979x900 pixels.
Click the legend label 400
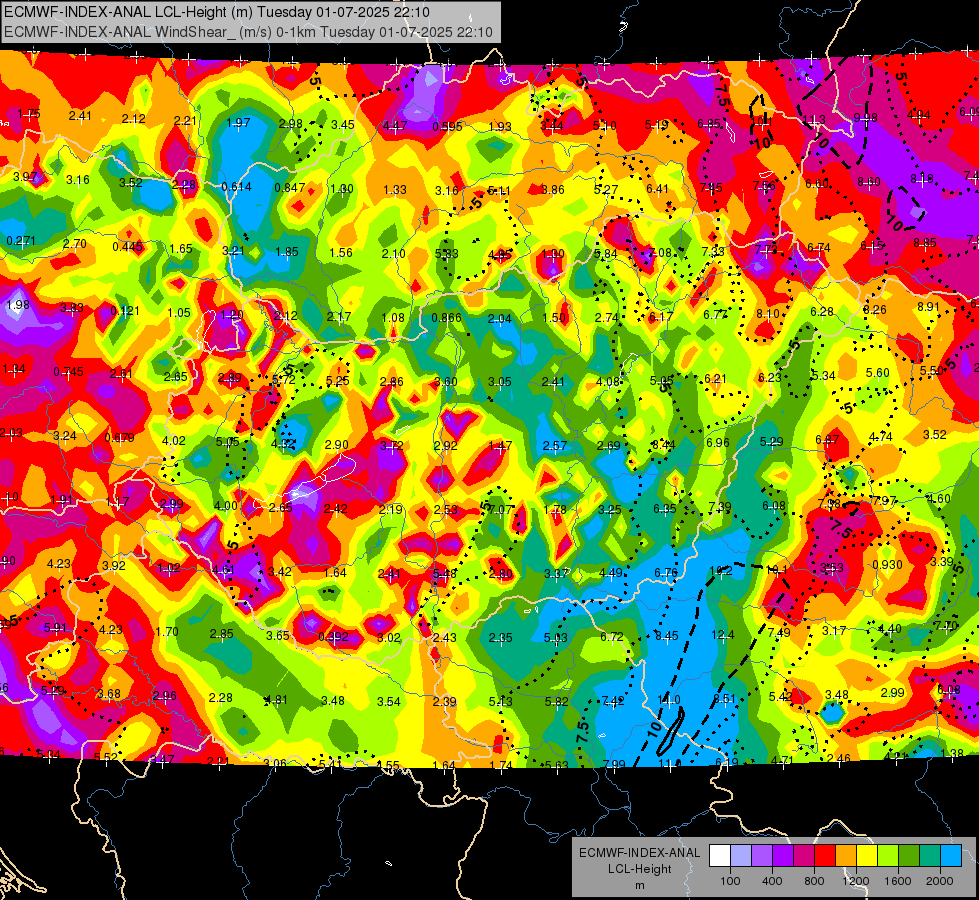[772, 881]
